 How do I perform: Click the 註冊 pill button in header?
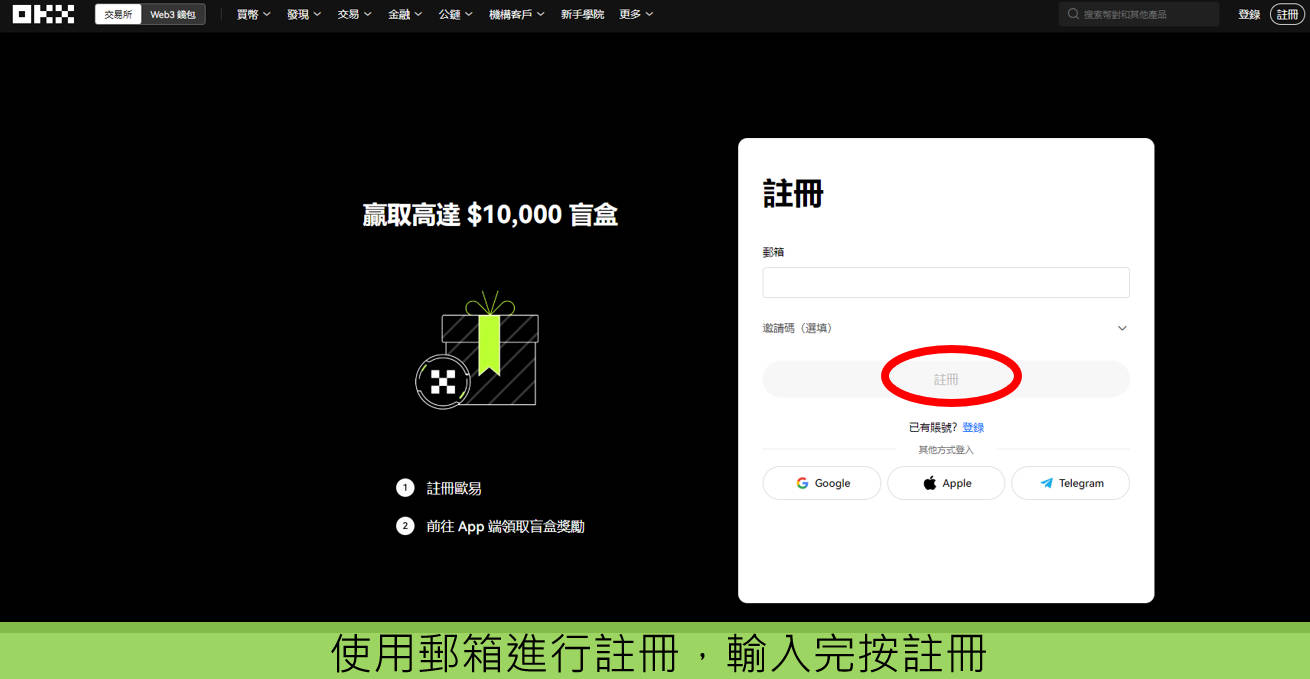coord(1287,15)
